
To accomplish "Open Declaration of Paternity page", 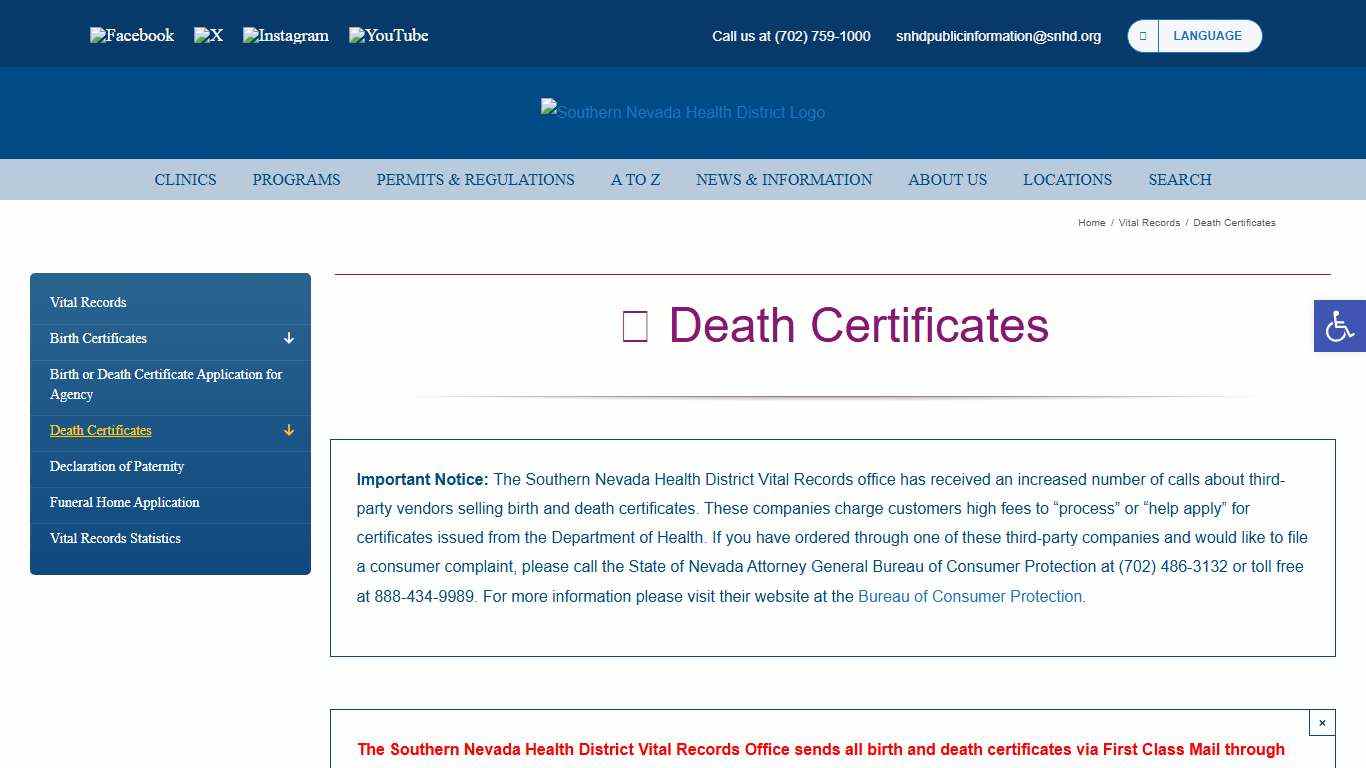I will pos(117,466).
